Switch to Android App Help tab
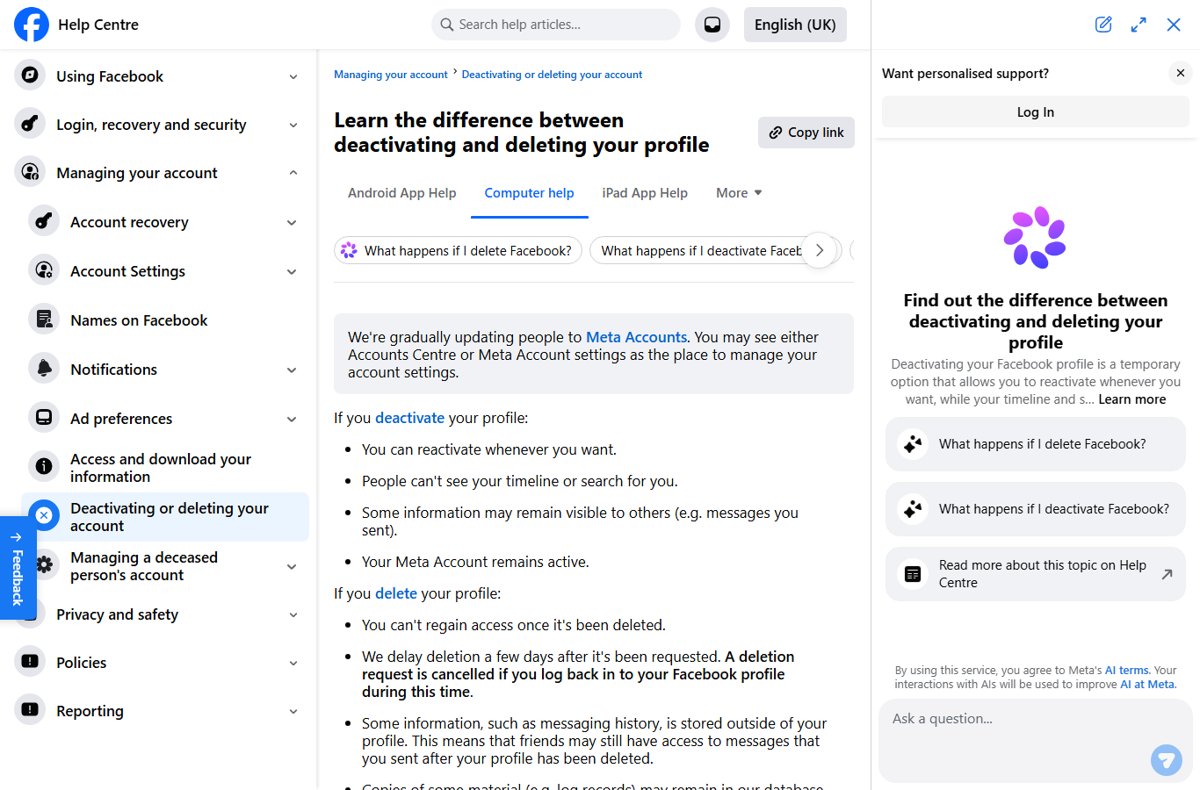Viewport: 1200px width, 790px height. click(402, 193)
